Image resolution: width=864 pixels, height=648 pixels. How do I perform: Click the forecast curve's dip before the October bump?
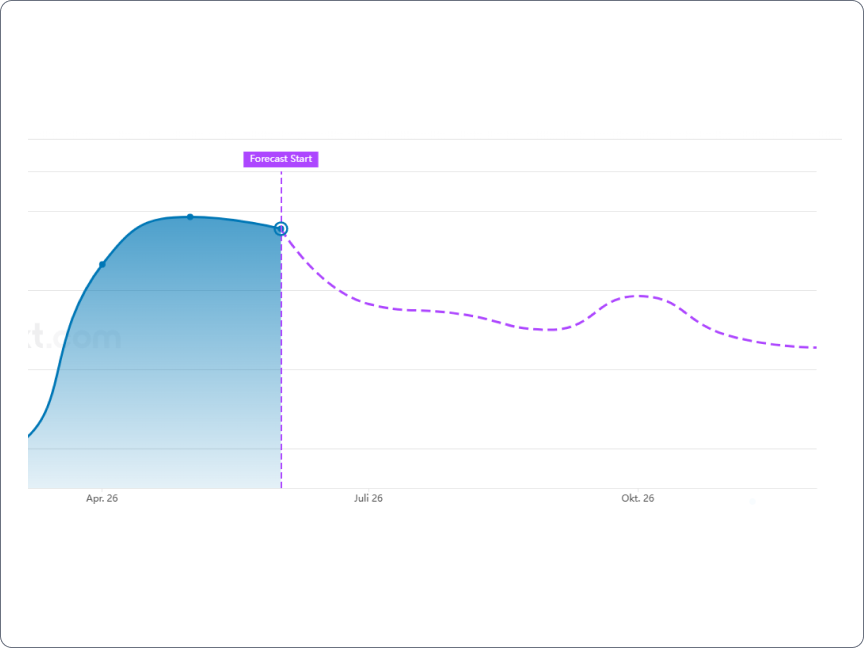(548, 330)
